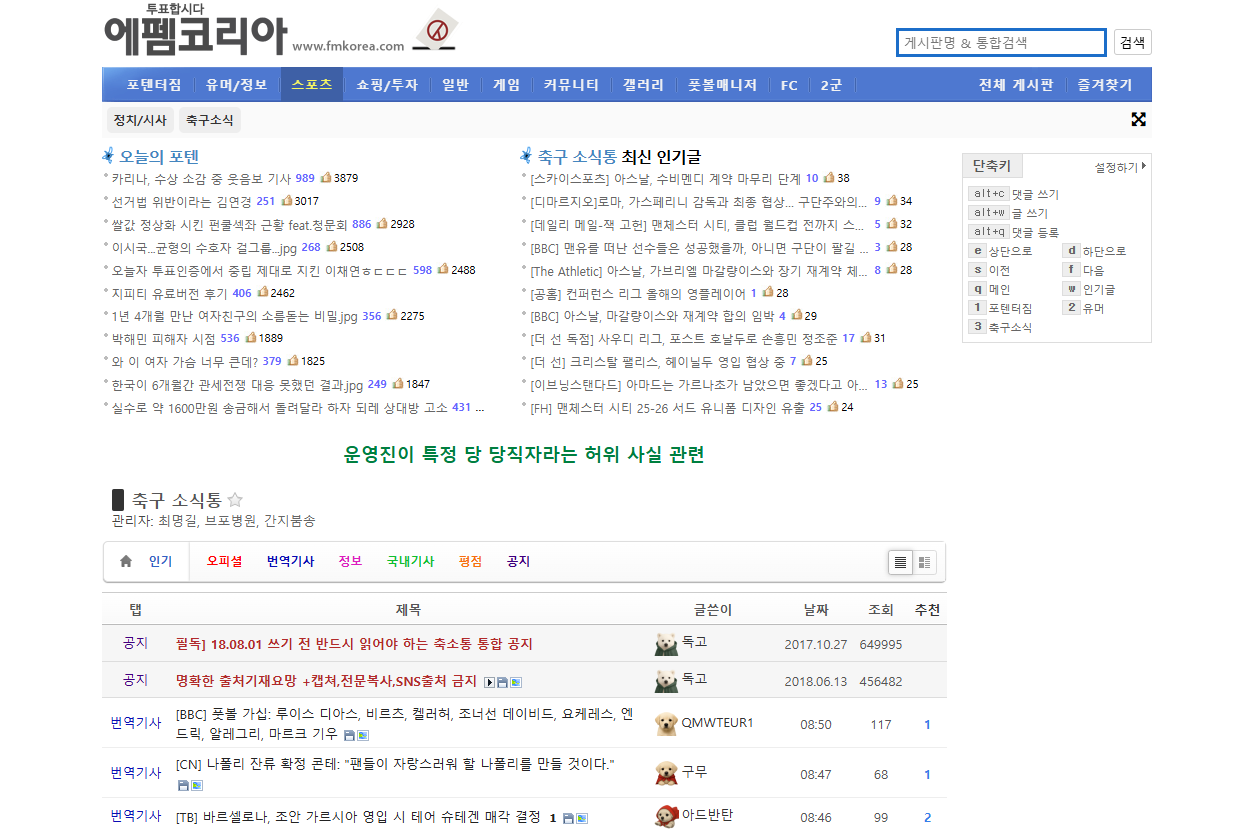Select the 국내기사 category tab

tap(410, 561)
